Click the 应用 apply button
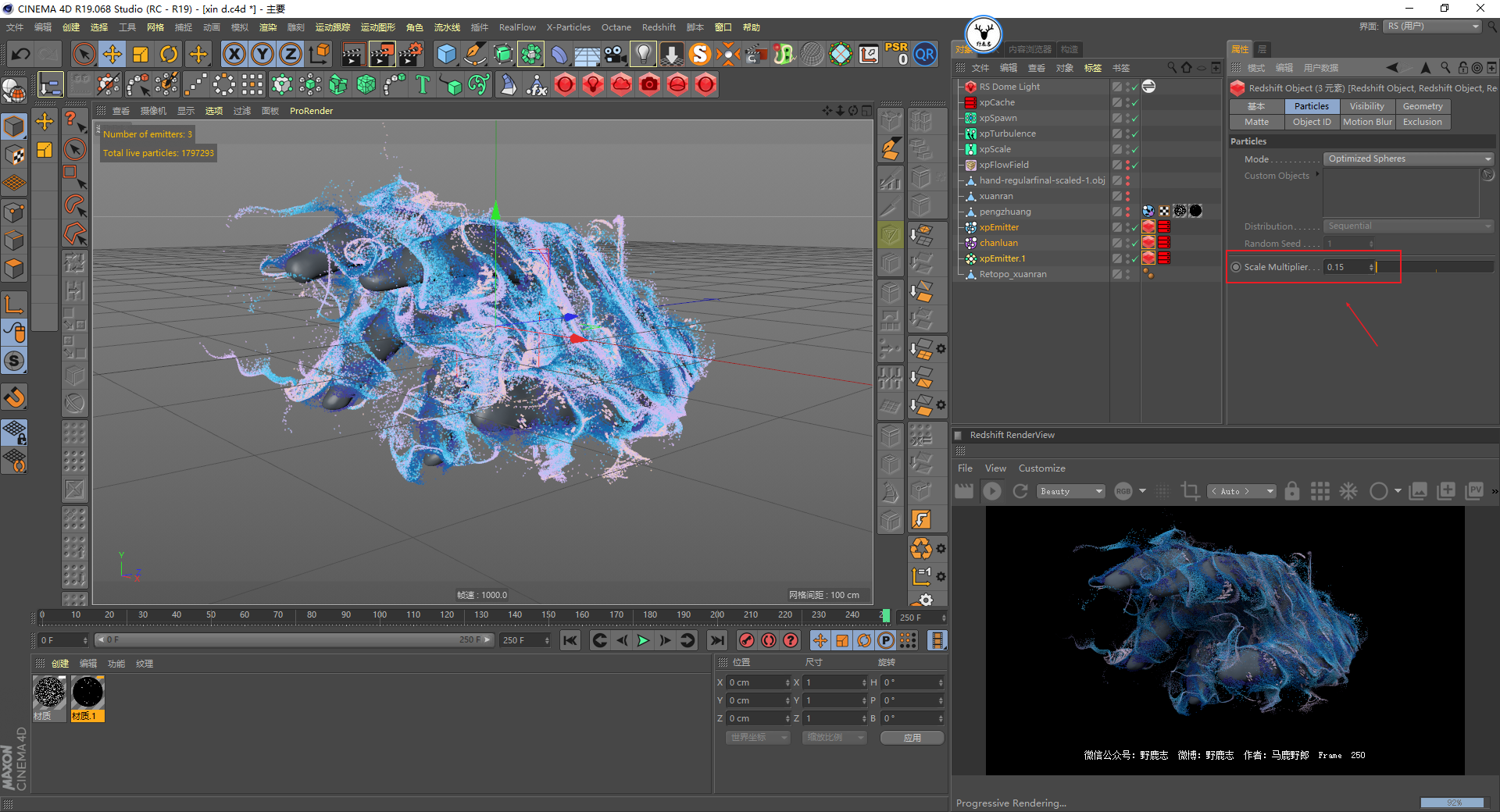Screen dimensions: 1500x812 point(912,737)
